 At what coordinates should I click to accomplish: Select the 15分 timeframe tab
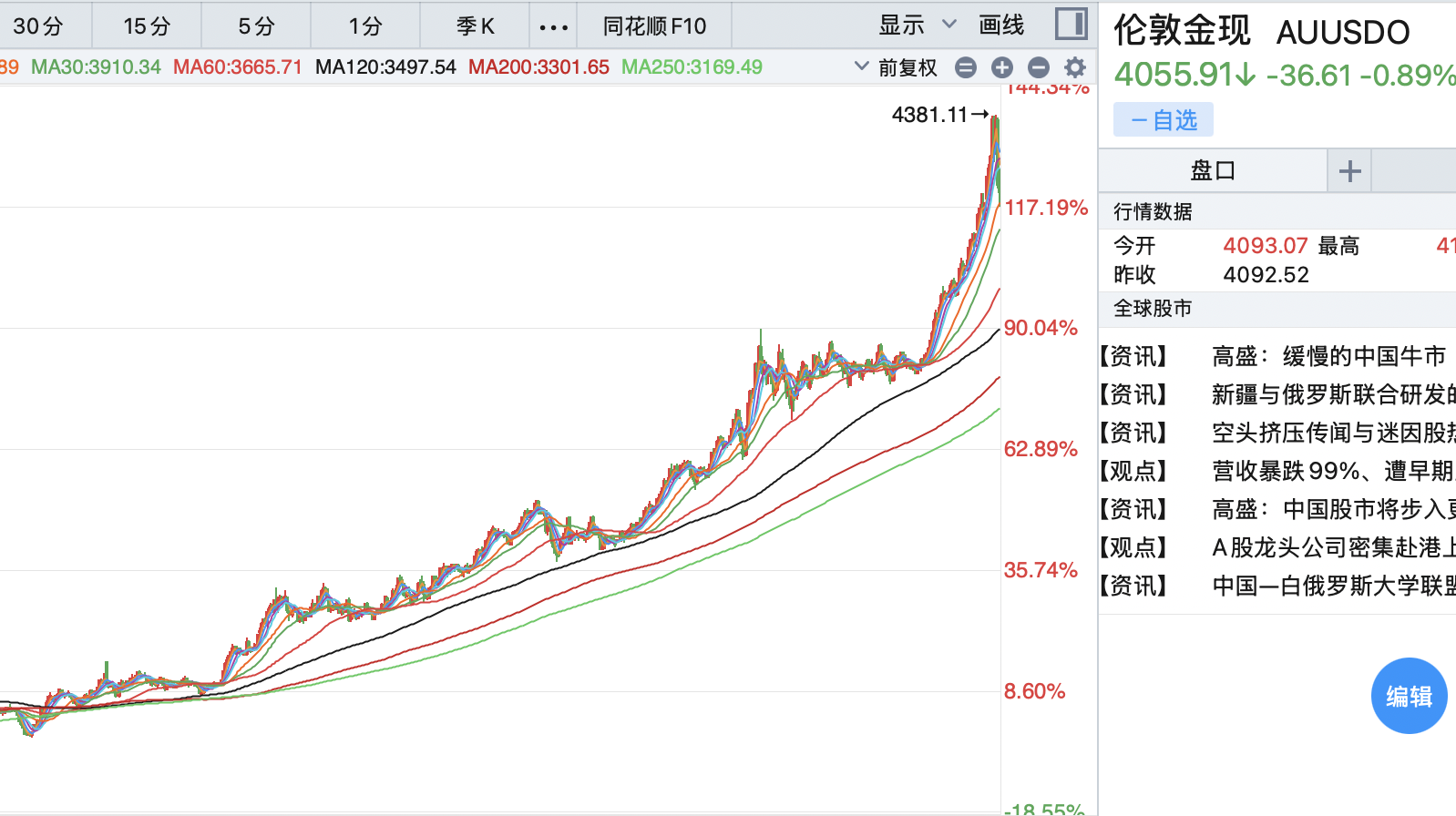[147, 26]
